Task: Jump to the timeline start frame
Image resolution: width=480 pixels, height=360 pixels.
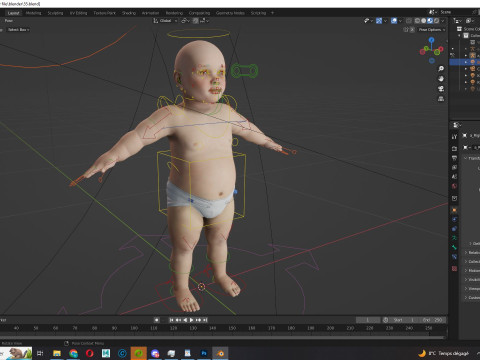Action: [x=171, y=320]
